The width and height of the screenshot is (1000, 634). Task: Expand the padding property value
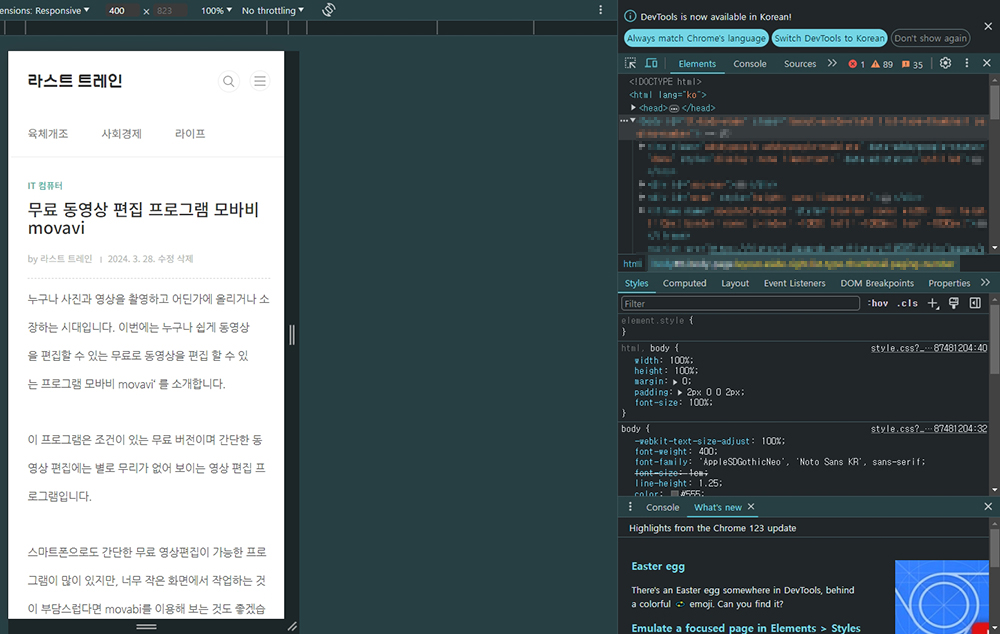pos(680,392)
